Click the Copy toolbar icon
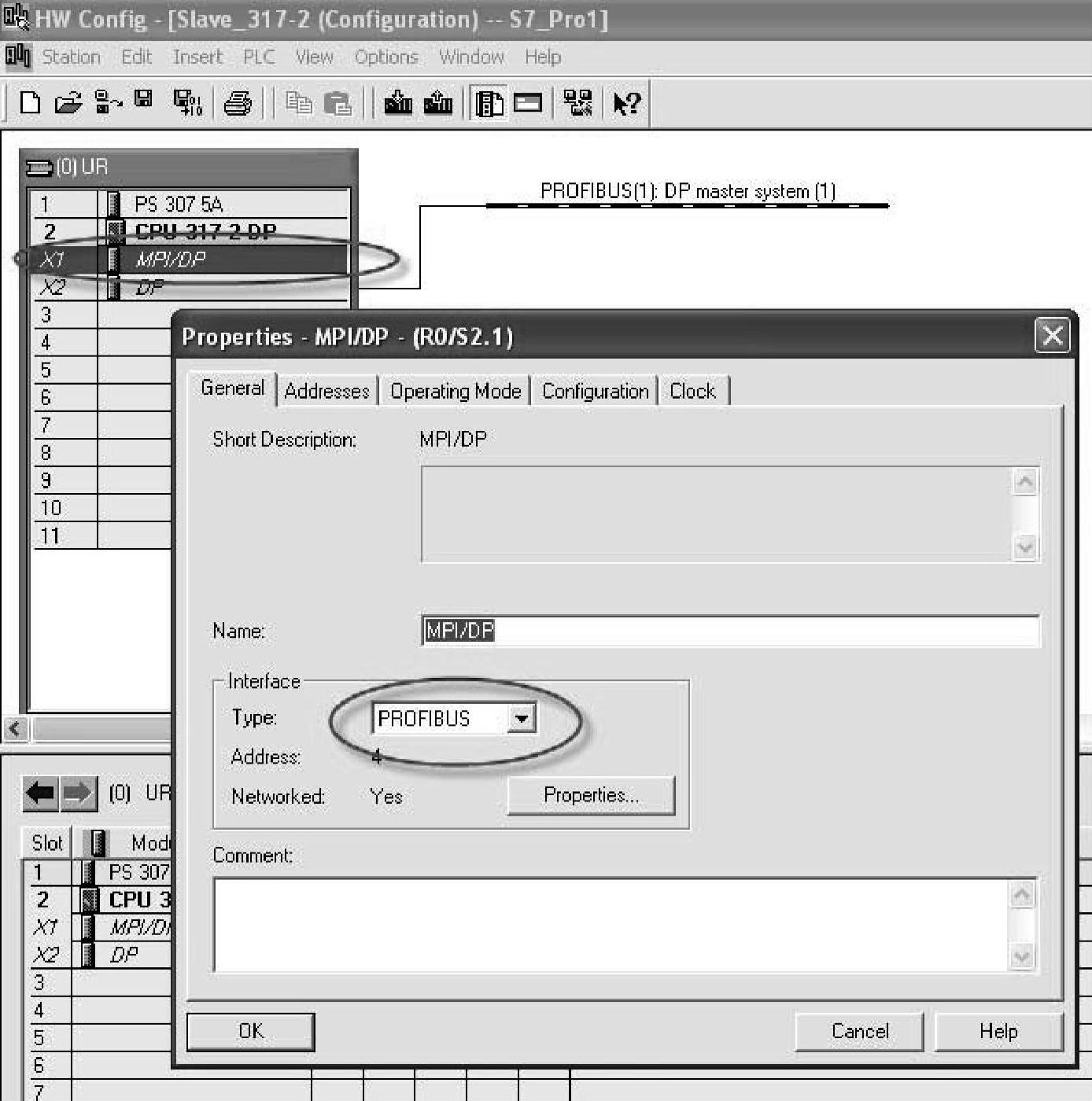Screen dimensions: 1092x1101 tap(299, 103)
